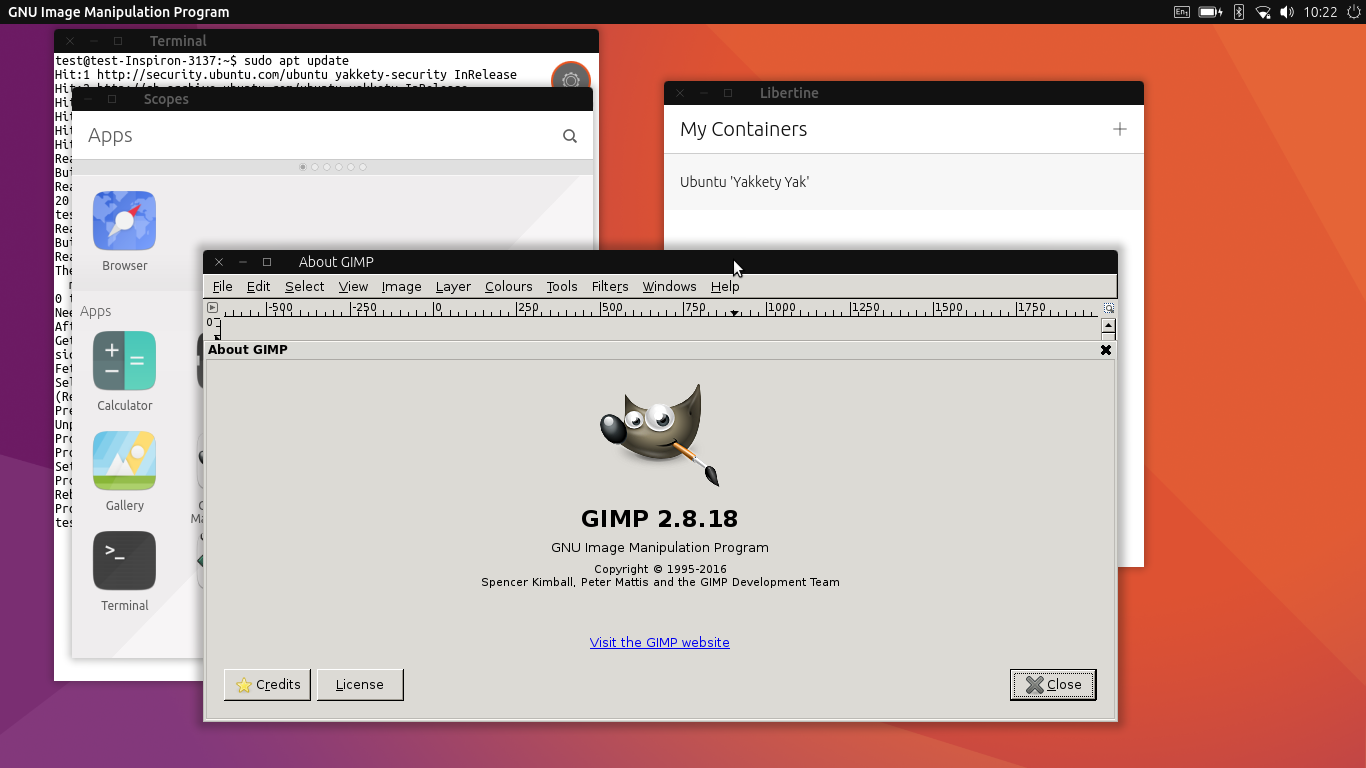Click the search magnifier in Scopes
The height and width of the screenshot is (768, 1366).
570,136
